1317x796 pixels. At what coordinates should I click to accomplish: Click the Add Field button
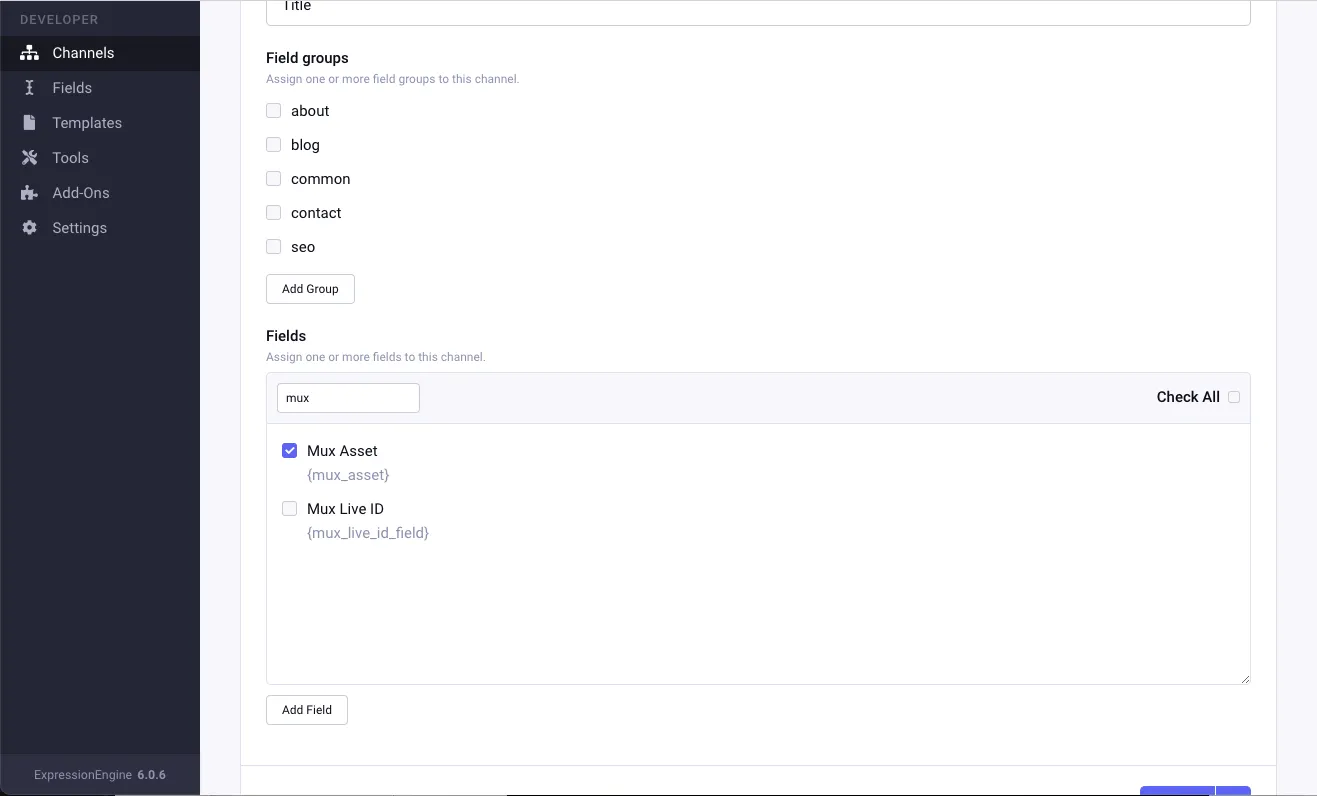pos(307,710)
